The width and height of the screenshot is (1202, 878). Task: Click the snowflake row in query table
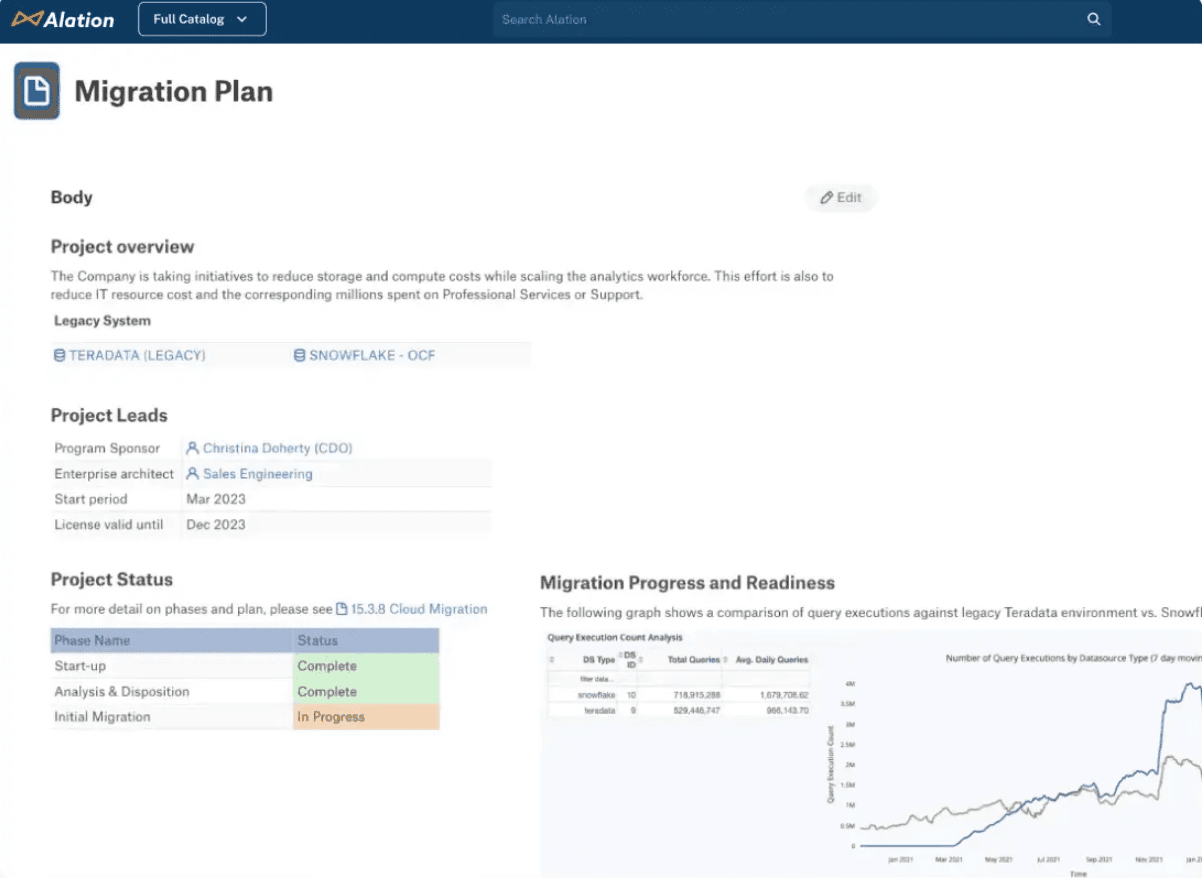[680, 694]
